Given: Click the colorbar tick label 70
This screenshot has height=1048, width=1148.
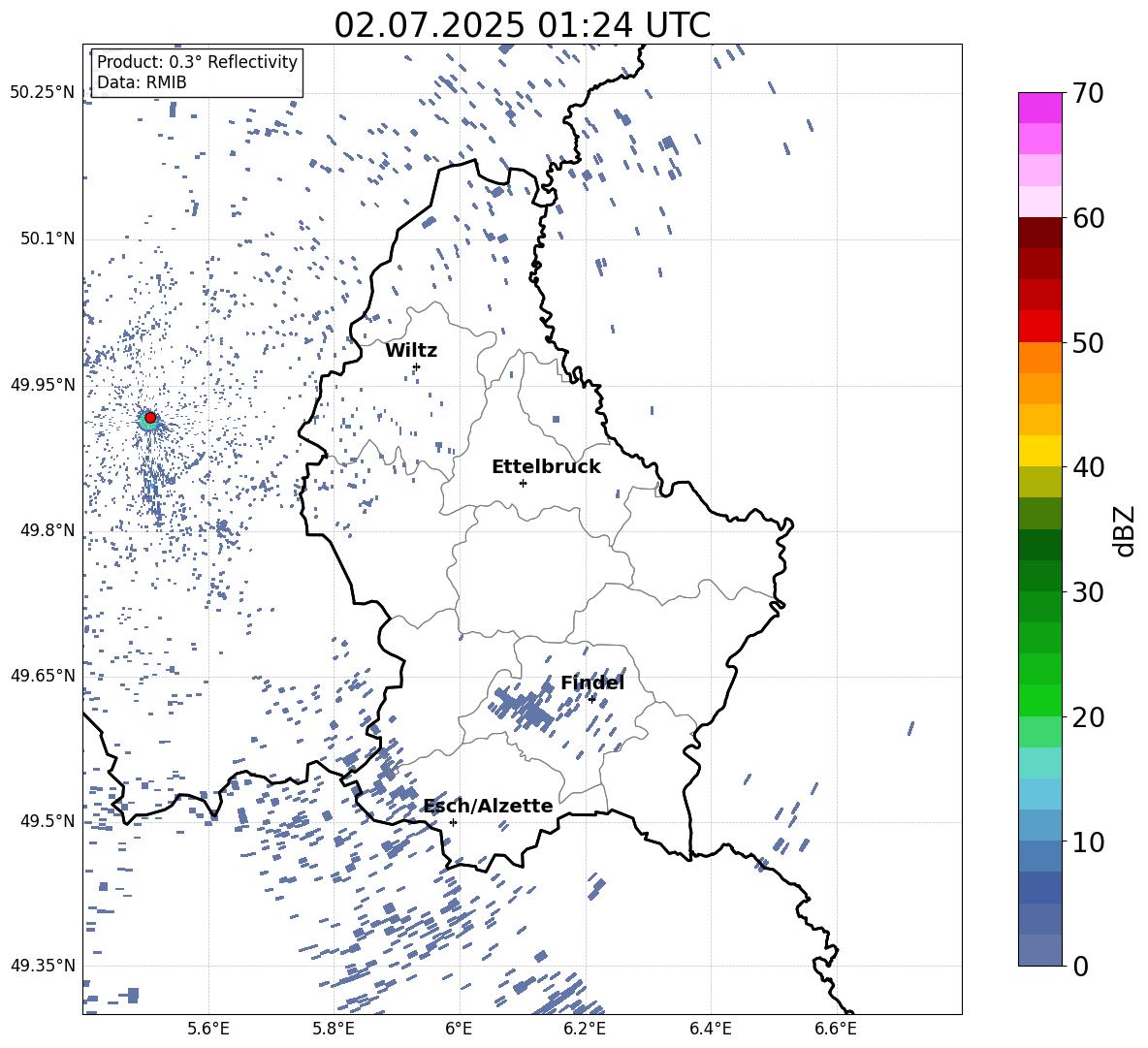Looking at the screenshot, I should click(x=1088, y=93).
